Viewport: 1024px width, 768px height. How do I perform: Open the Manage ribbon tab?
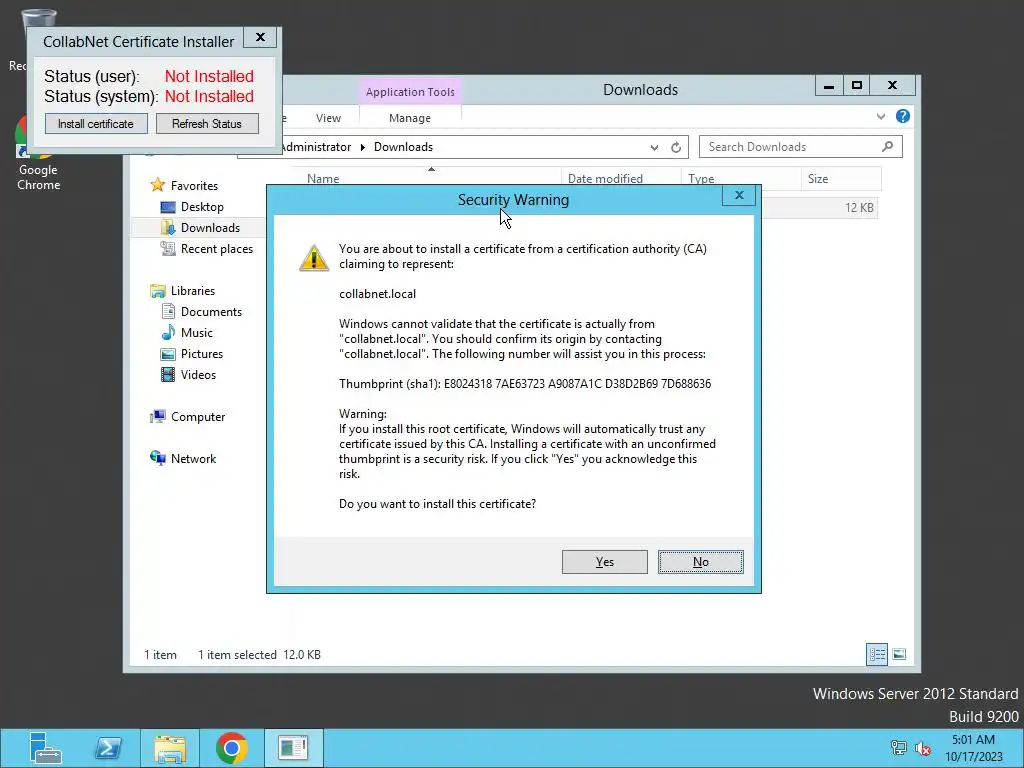(x=409, y=118)
